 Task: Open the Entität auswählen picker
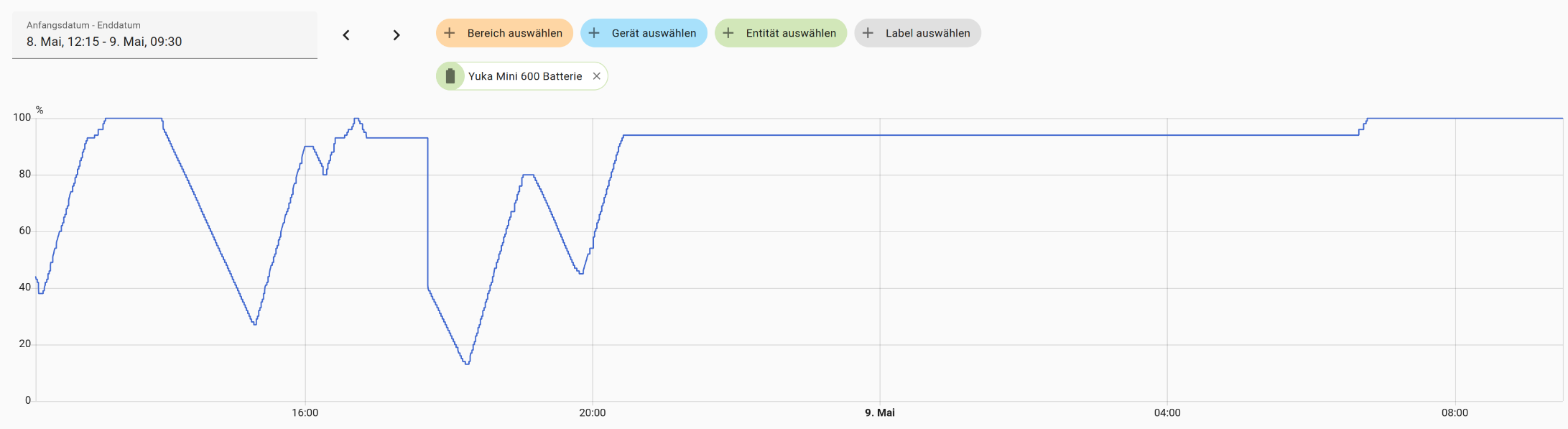click(781, 33)
